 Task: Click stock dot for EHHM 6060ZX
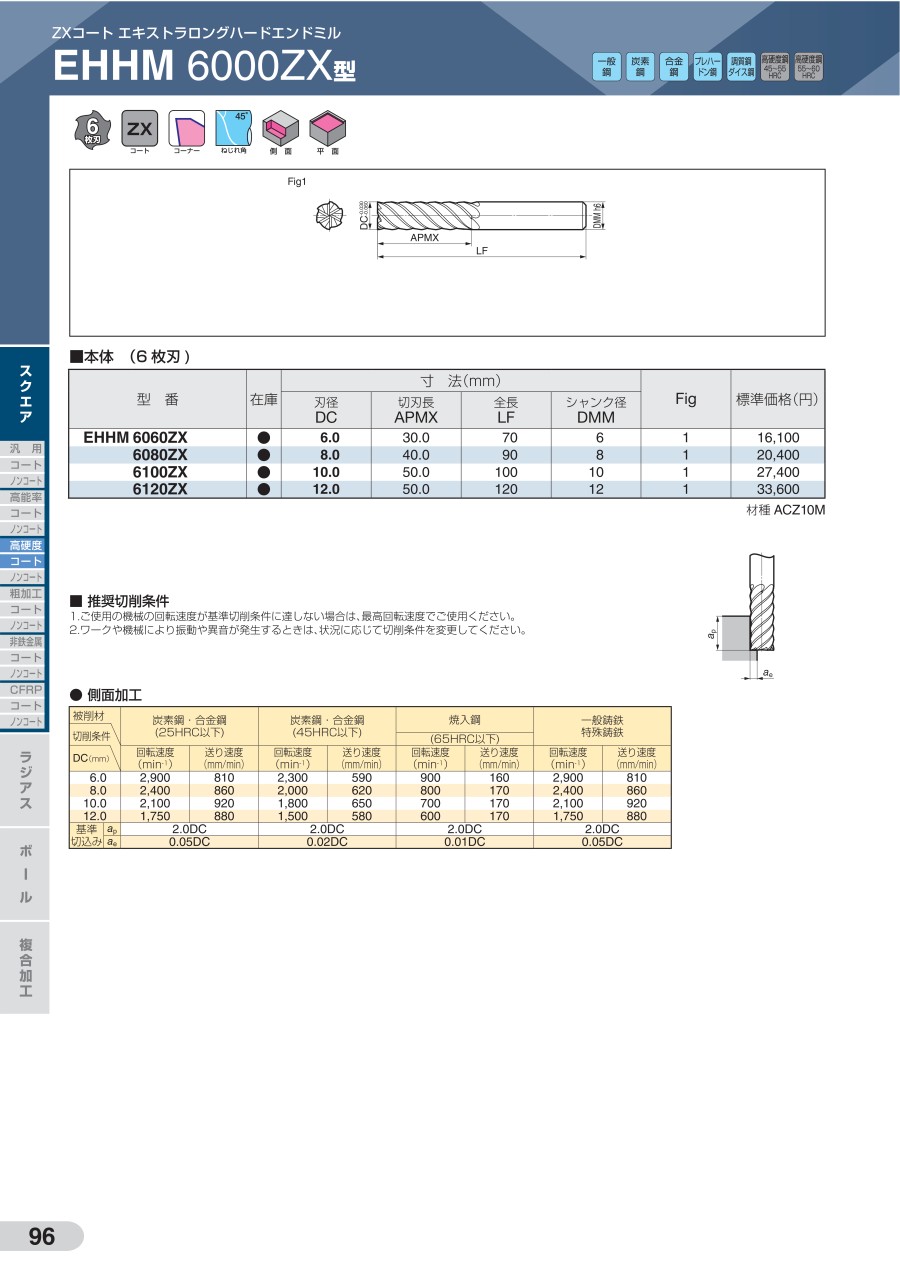(264, 438)
